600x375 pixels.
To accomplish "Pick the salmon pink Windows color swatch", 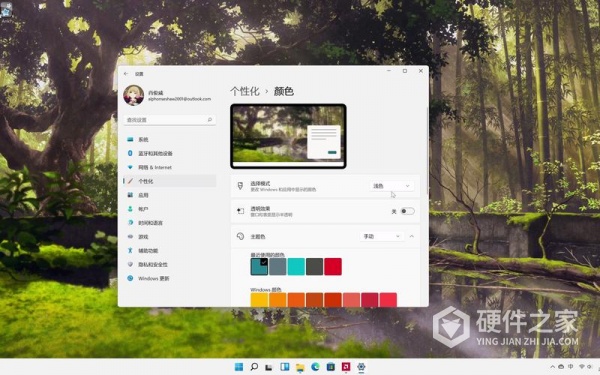I will coord(351,300).
